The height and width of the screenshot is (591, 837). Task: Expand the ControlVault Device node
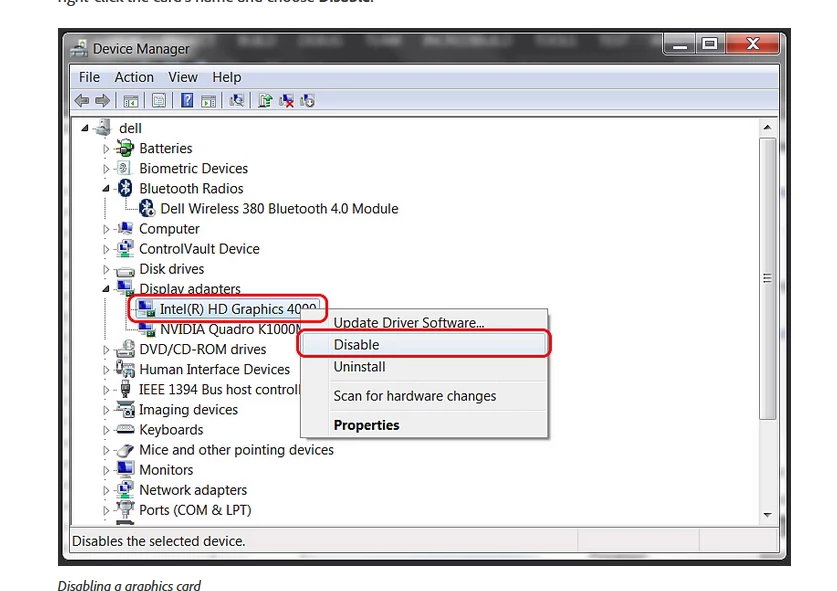tap(106, 249)
